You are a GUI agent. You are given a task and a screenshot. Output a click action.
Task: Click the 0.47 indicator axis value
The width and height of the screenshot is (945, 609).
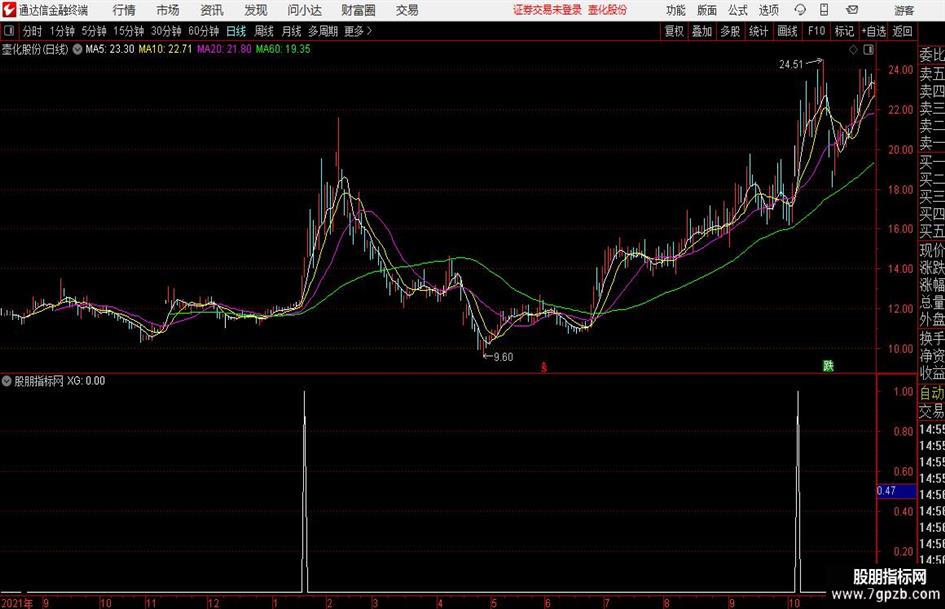(896, 491)
